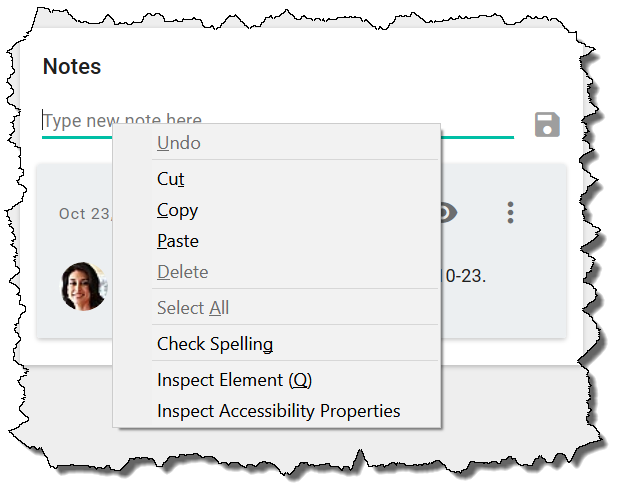The height and width of the screenshot is (495, 623).
Task: Open Inspect Element (Q) from the menu
Action: click(235, 380)
